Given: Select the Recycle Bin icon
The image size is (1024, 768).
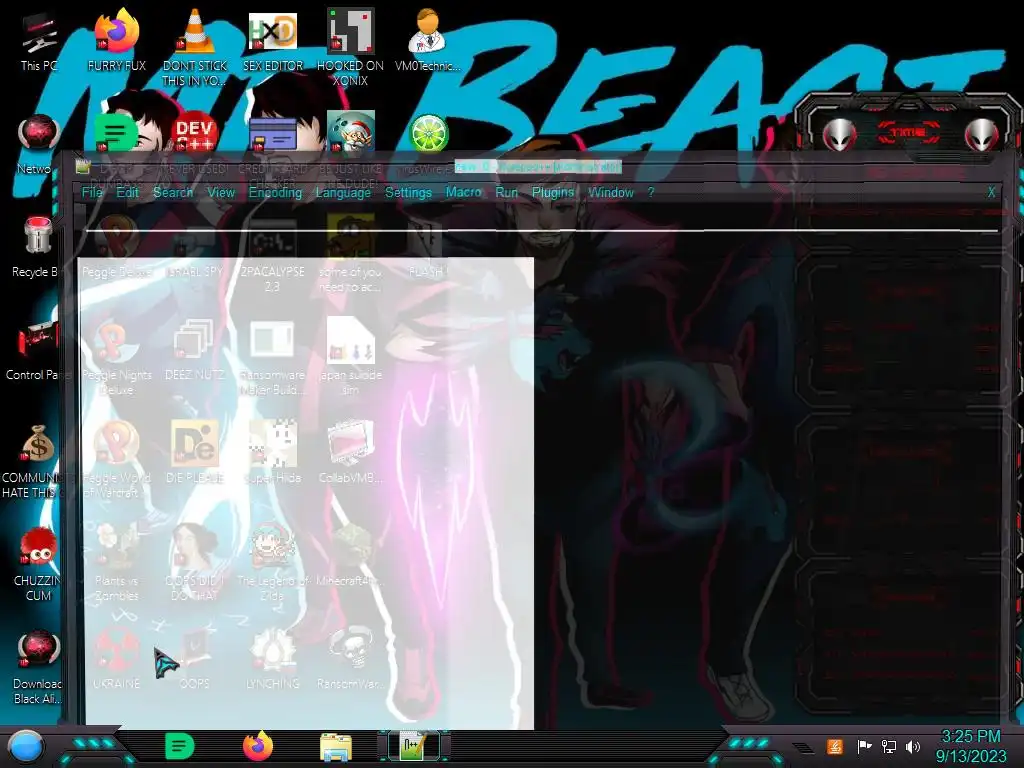Looking at the screenshot, I should (37, 247).
